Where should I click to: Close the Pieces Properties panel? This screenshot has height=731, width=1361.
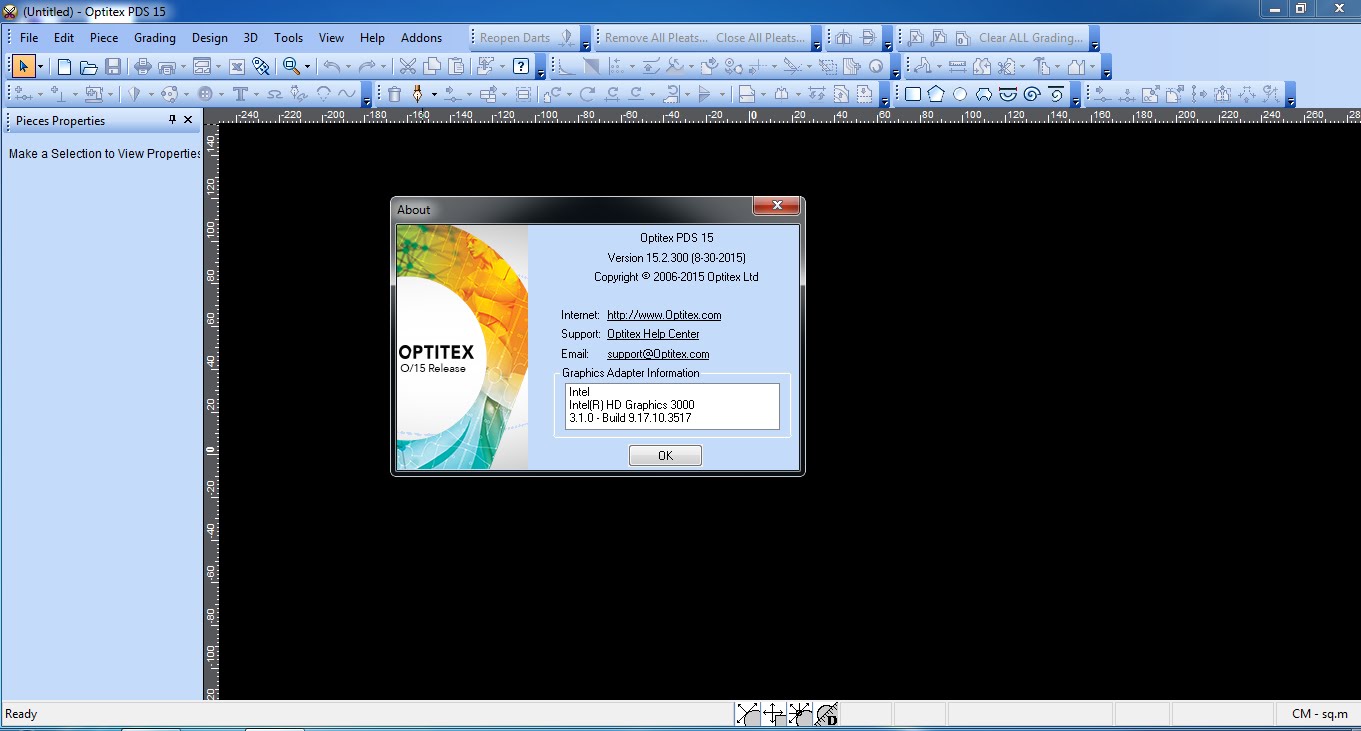click(x=188, y=120)
